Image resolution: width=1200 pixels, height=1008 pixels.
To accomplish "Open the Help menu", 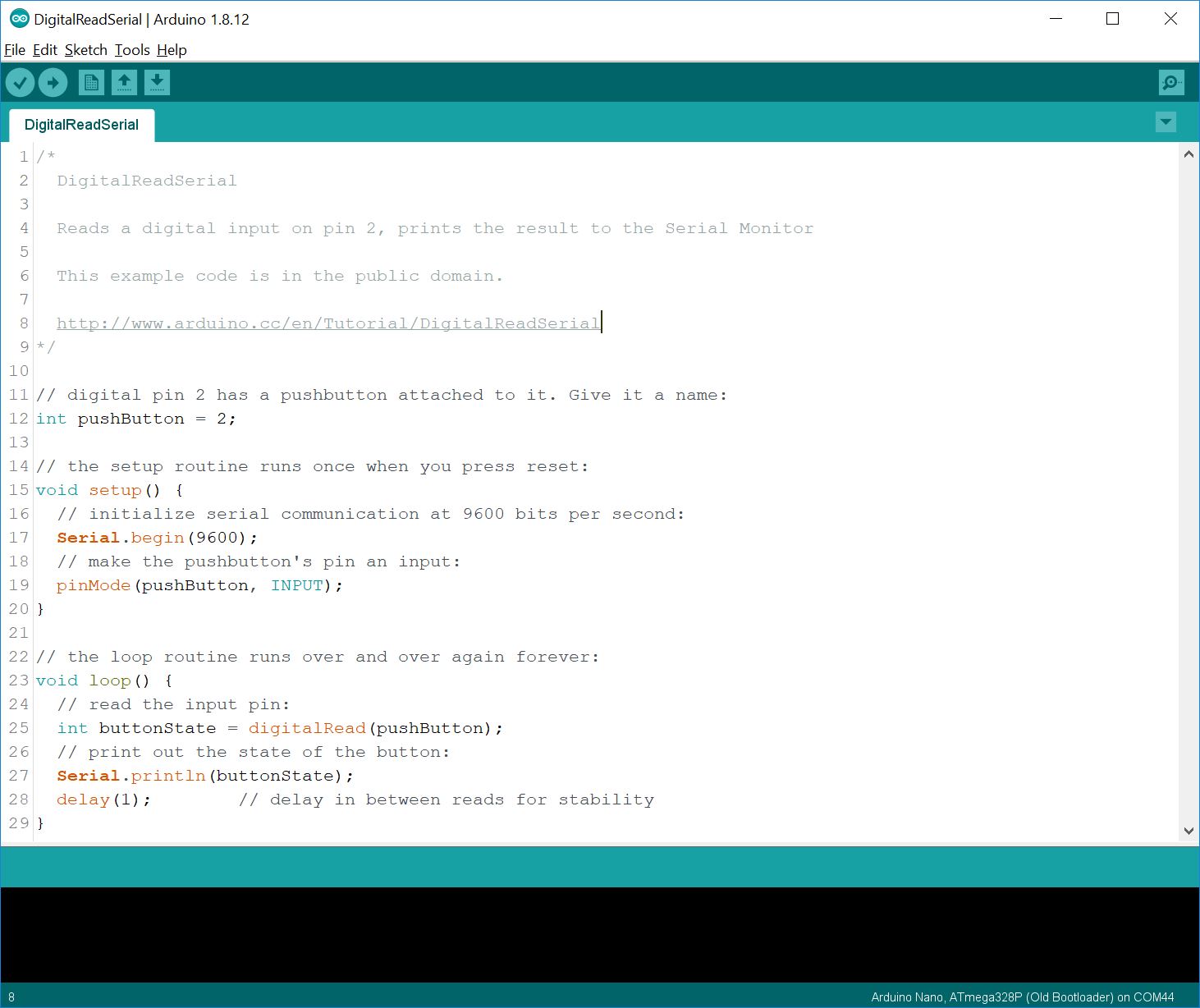I will click(172, 50).
